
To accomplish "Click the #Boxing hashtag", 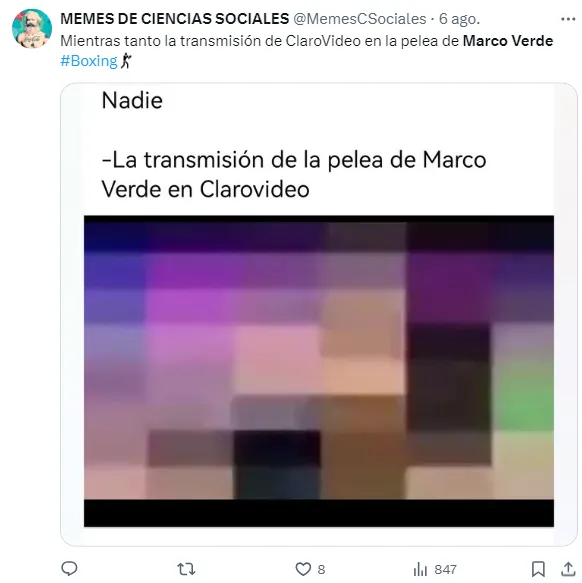I will [89, 61].
